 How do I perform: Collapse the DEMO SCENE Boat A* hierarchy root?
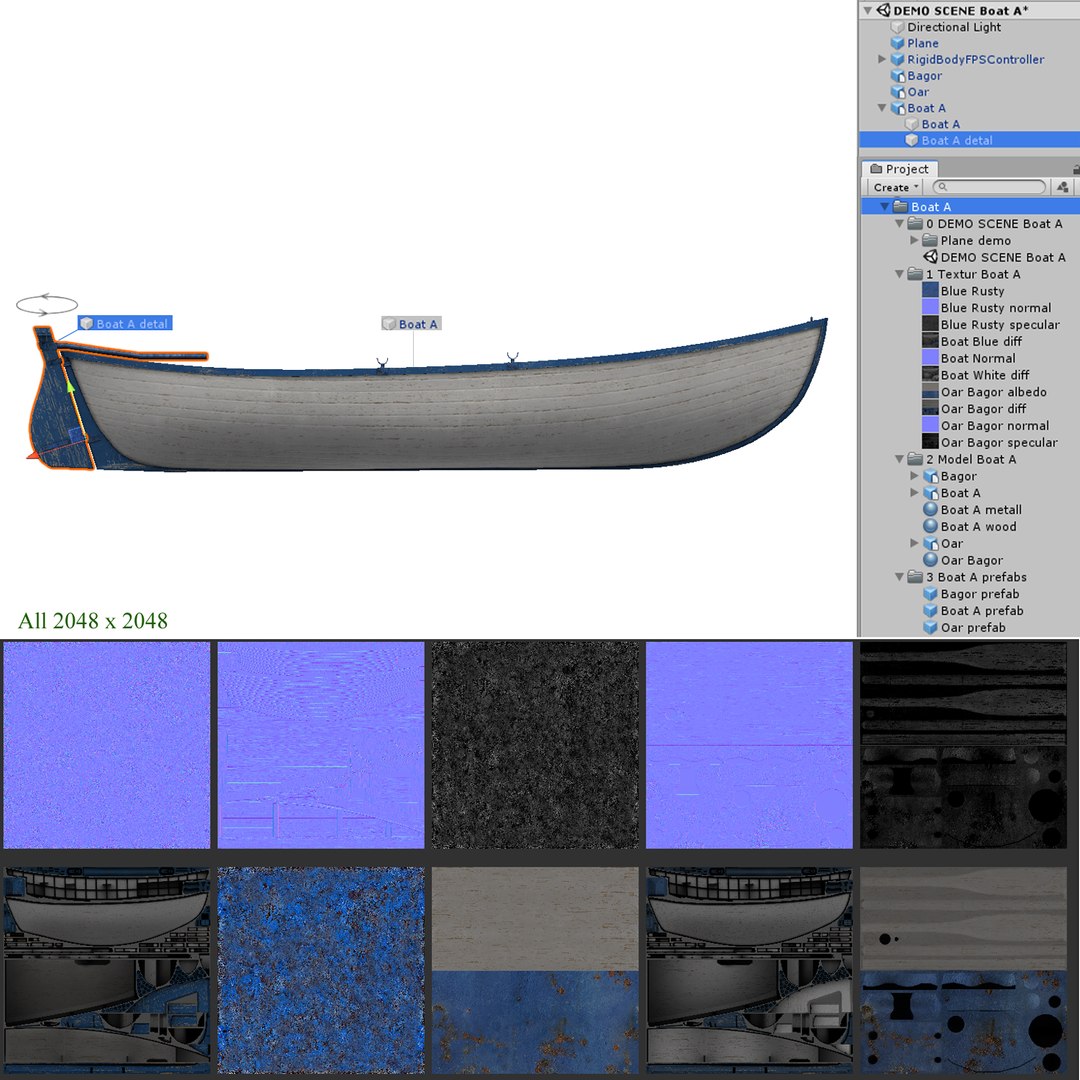point(868,10)
